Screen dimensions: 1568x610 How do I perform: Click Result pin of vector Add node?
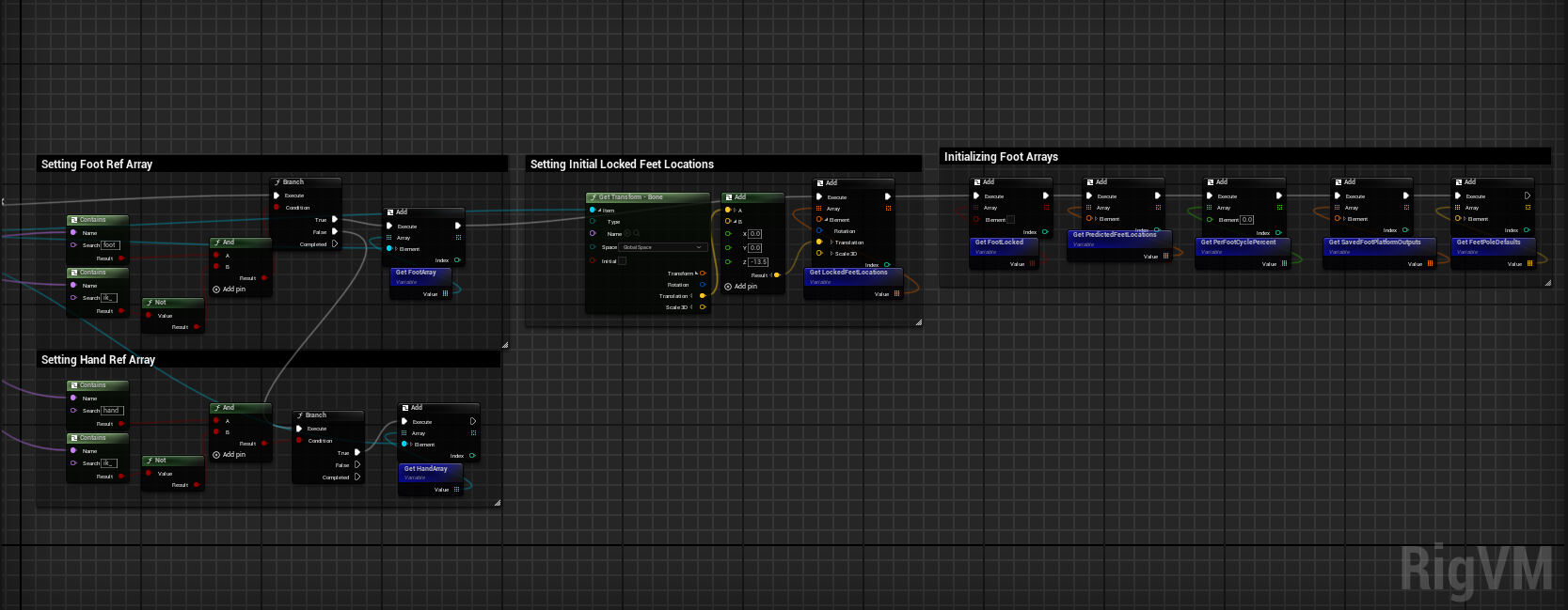[776, 275]
